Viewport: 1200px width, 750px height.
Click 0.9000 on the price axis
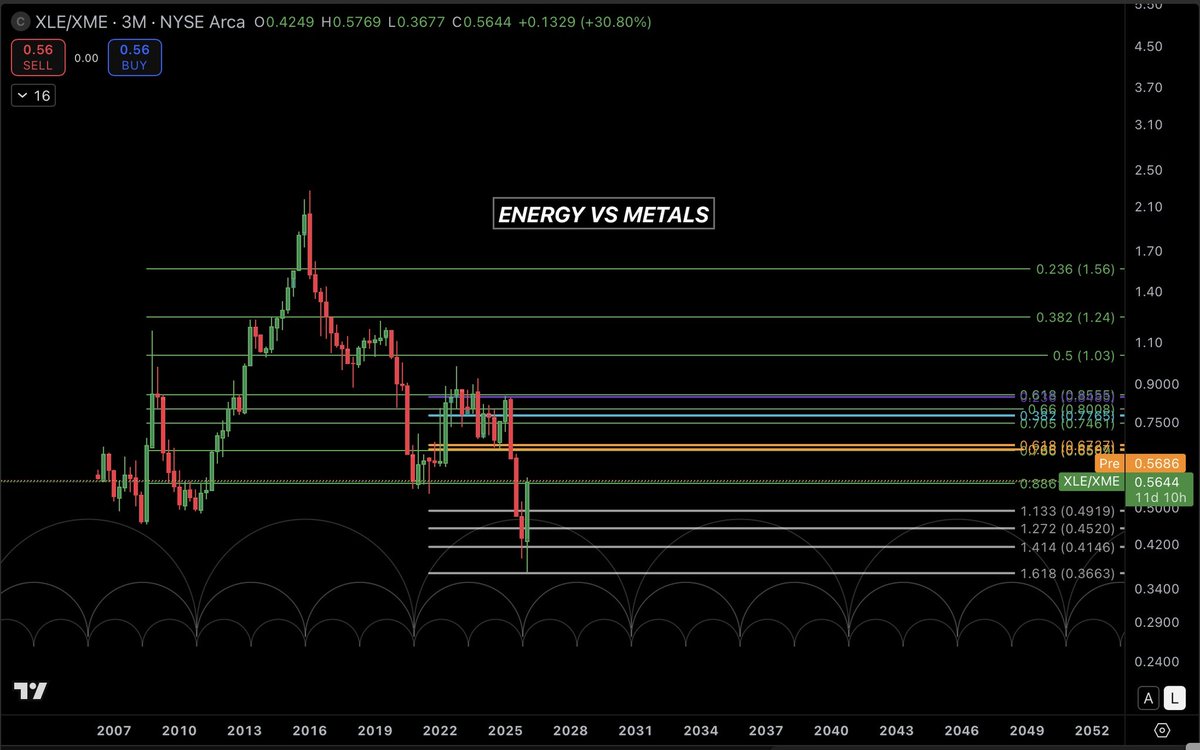click(x=1155, y=385)
